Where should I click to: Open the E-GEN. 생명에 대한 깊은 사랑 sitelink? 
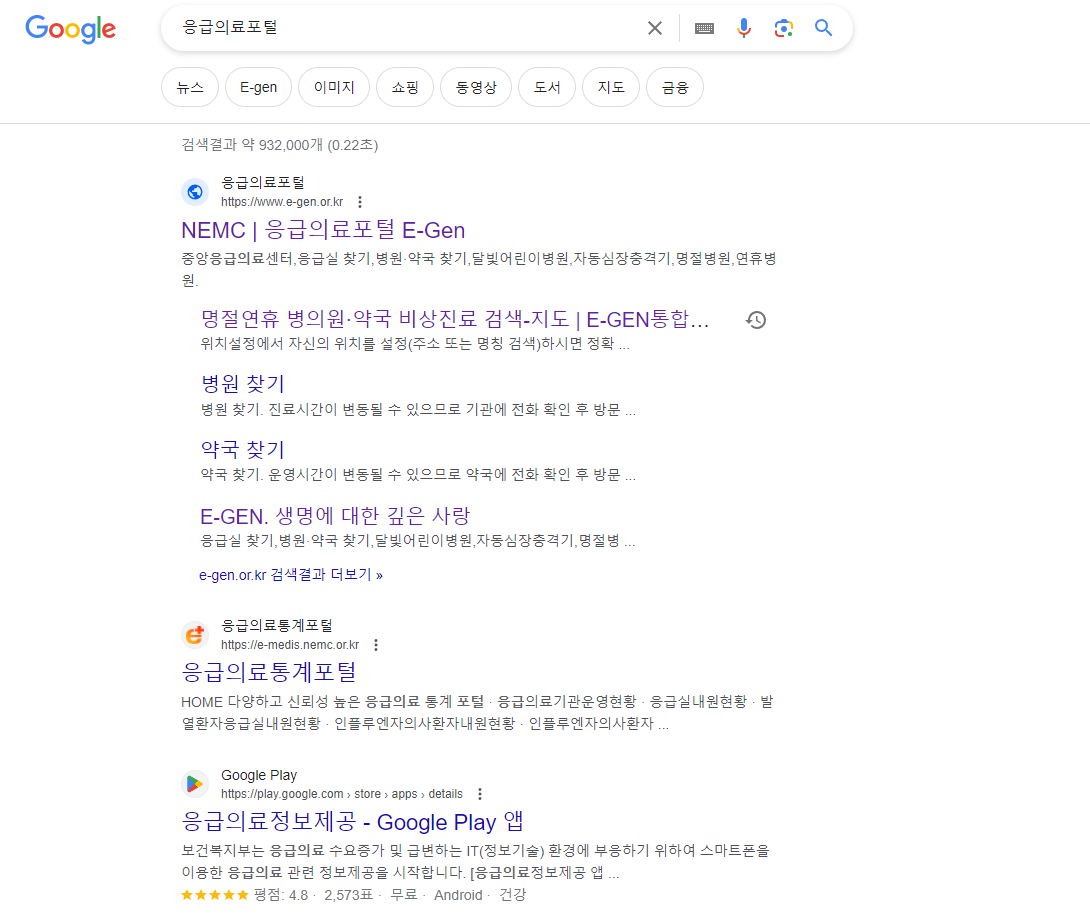335,516
